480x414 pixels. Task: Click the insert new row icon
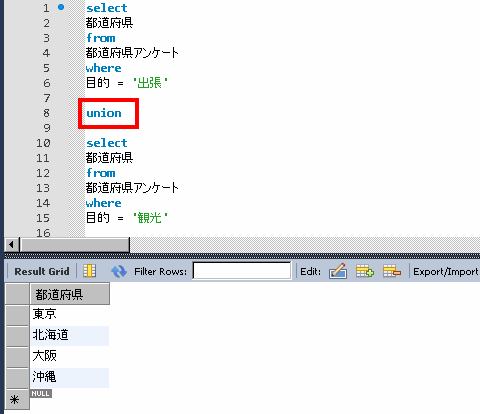point(365,271)
